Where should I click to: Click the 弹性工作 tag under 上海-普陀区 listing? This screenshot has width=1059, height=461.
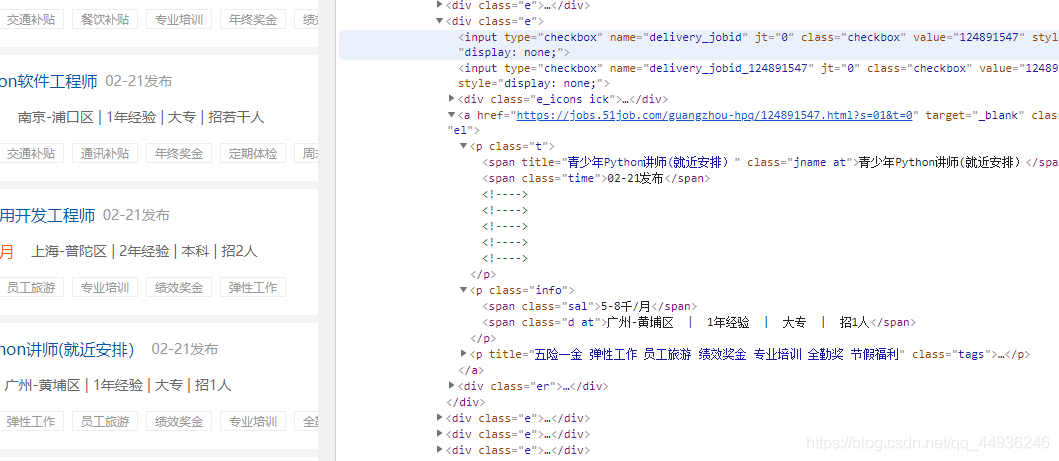pos(253,287)
